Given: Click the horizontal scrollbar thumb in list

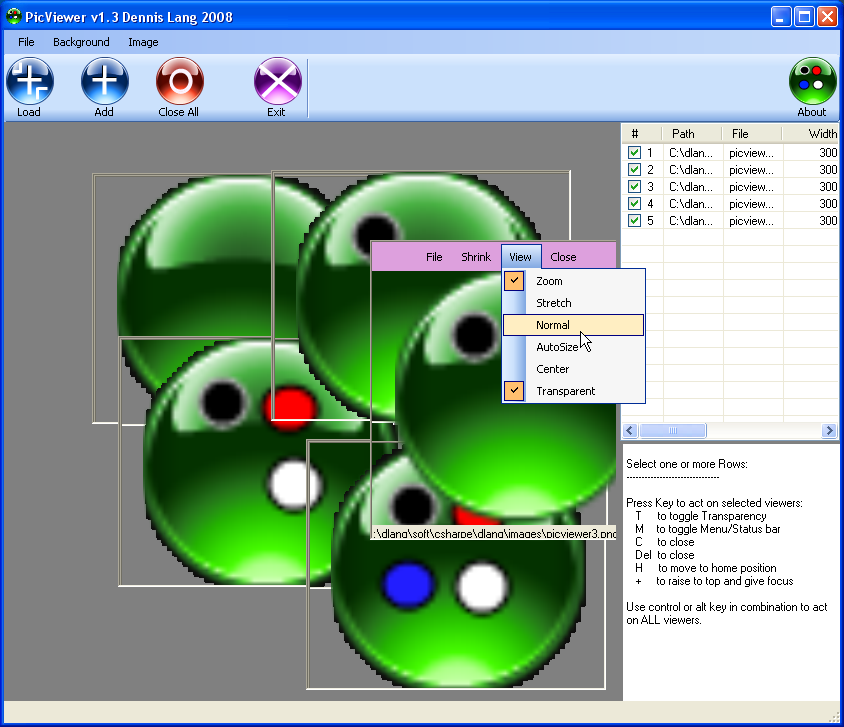Looking at the screenshot, I should pyautogui.click(x=673, y=430).
